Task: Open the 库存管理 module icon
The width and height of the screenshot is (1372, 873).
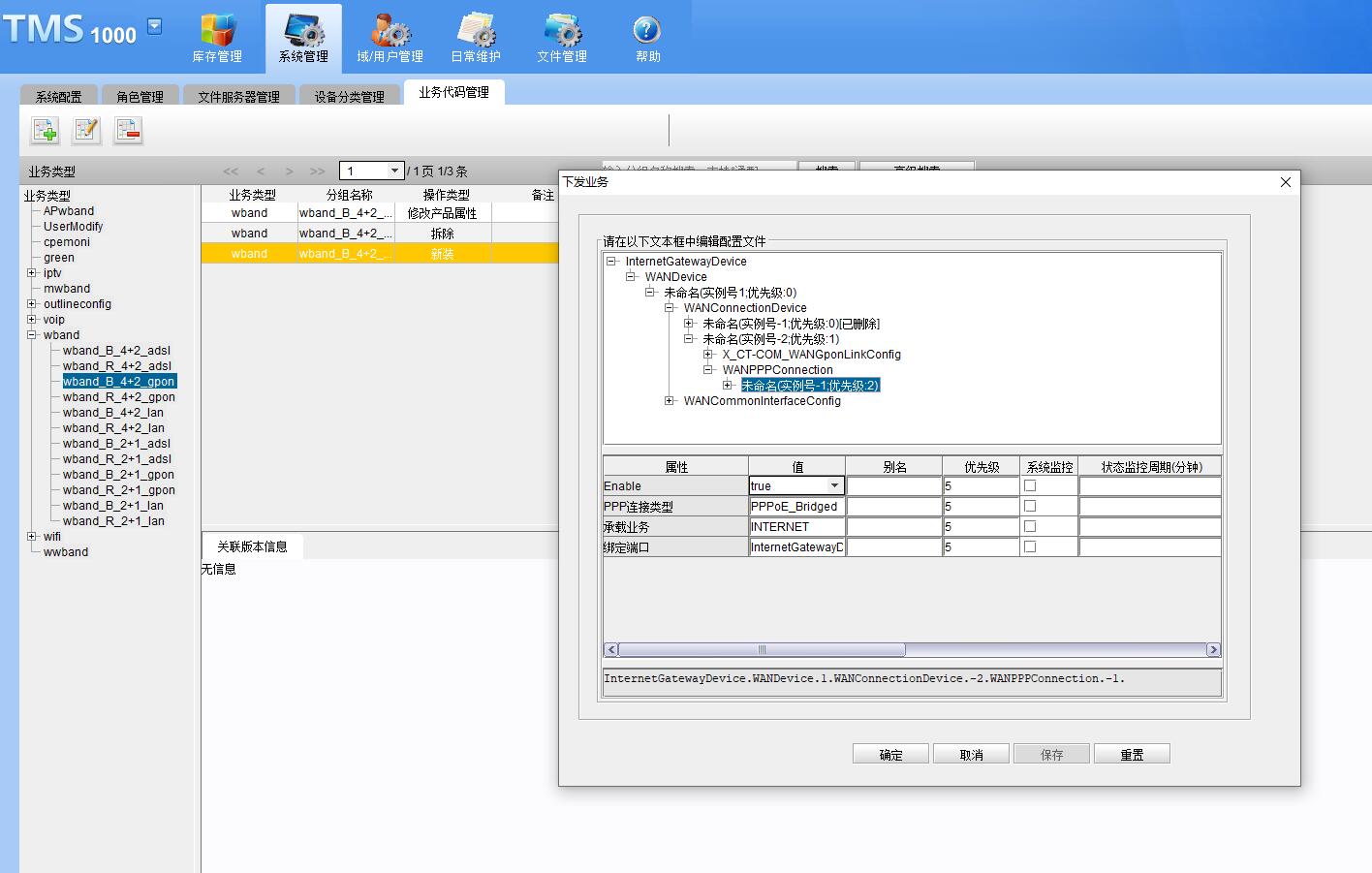Action: [217, 39]
